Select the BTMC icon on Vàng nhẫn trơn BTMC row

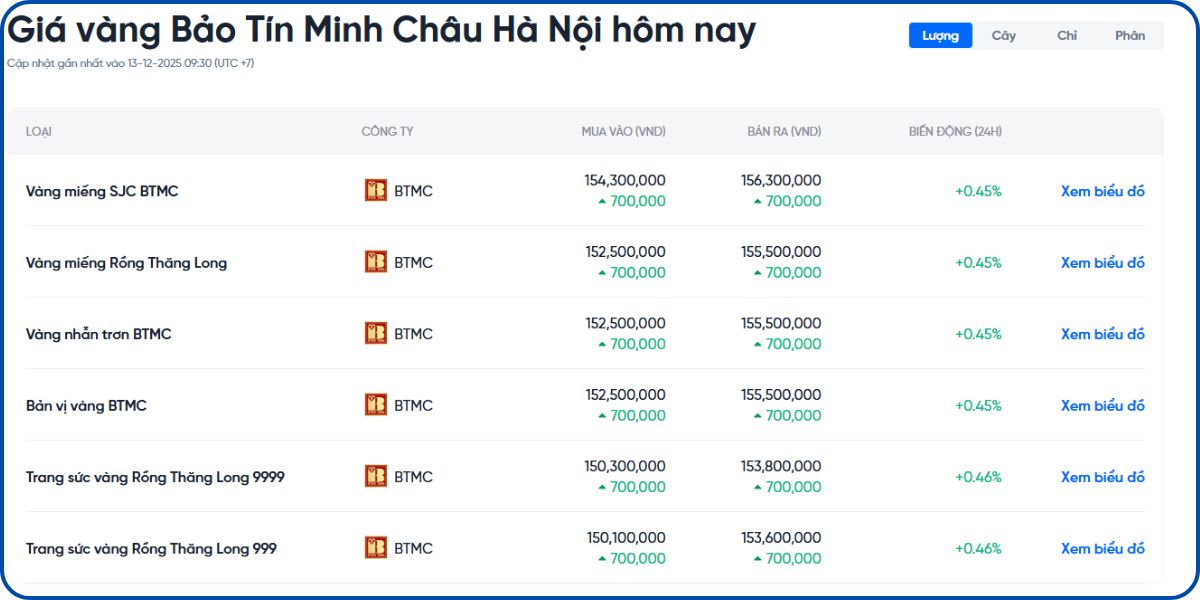[x=375, y=334]
